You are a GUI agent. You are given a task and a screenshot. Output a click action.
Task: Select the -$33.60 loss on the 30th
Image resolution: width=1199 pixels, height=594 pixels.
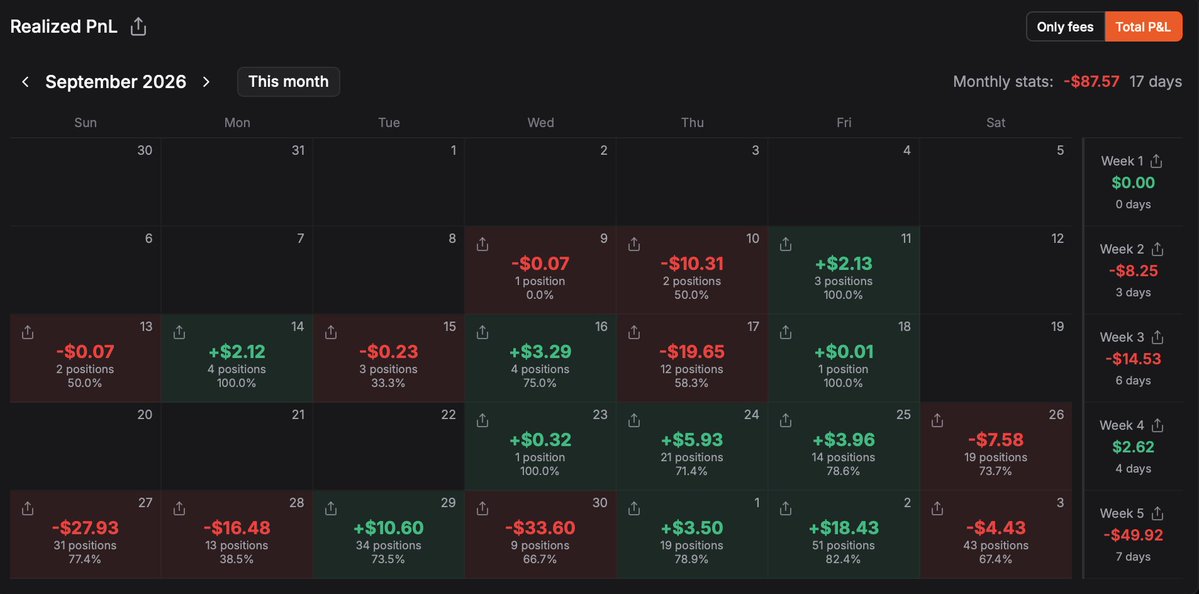click(x=540, y=528)
